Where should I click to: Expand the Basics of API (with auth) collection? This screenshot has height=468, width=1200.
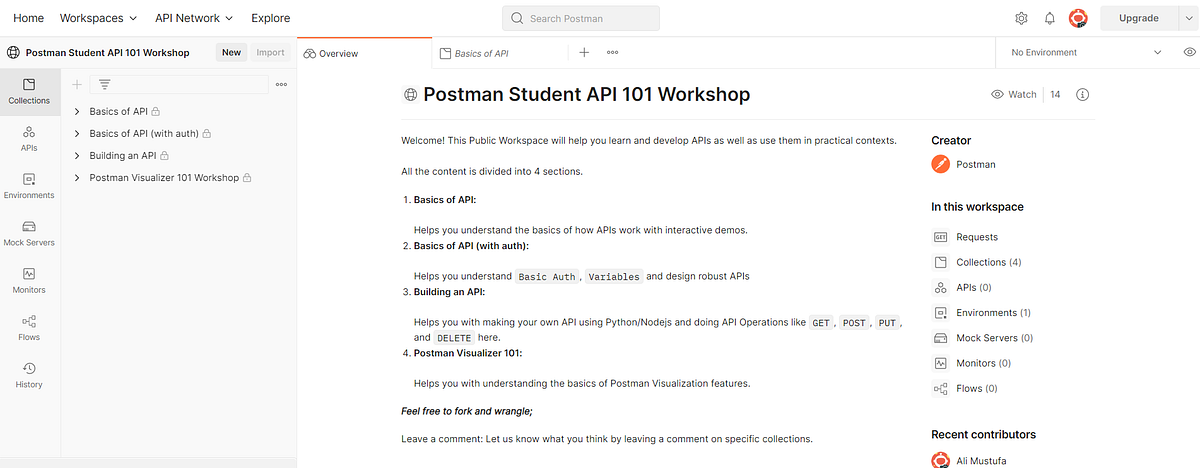click(77, 133)
